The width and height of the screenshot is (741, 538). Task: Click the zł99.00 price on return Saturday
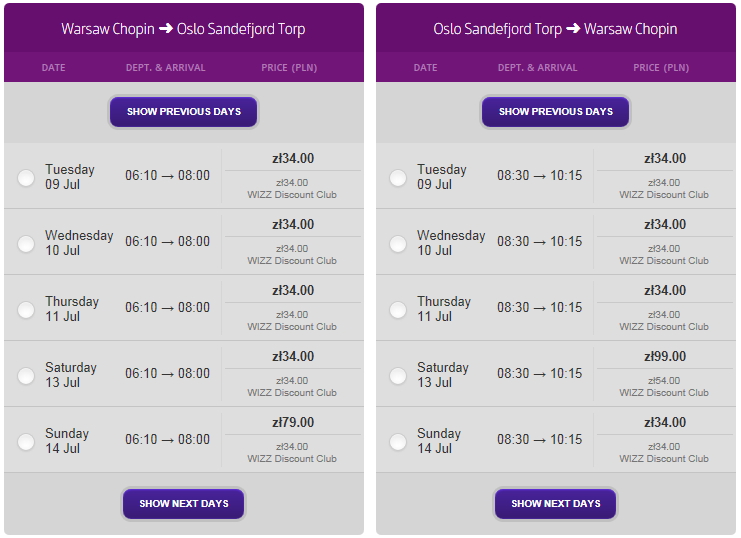coord(665,356)
